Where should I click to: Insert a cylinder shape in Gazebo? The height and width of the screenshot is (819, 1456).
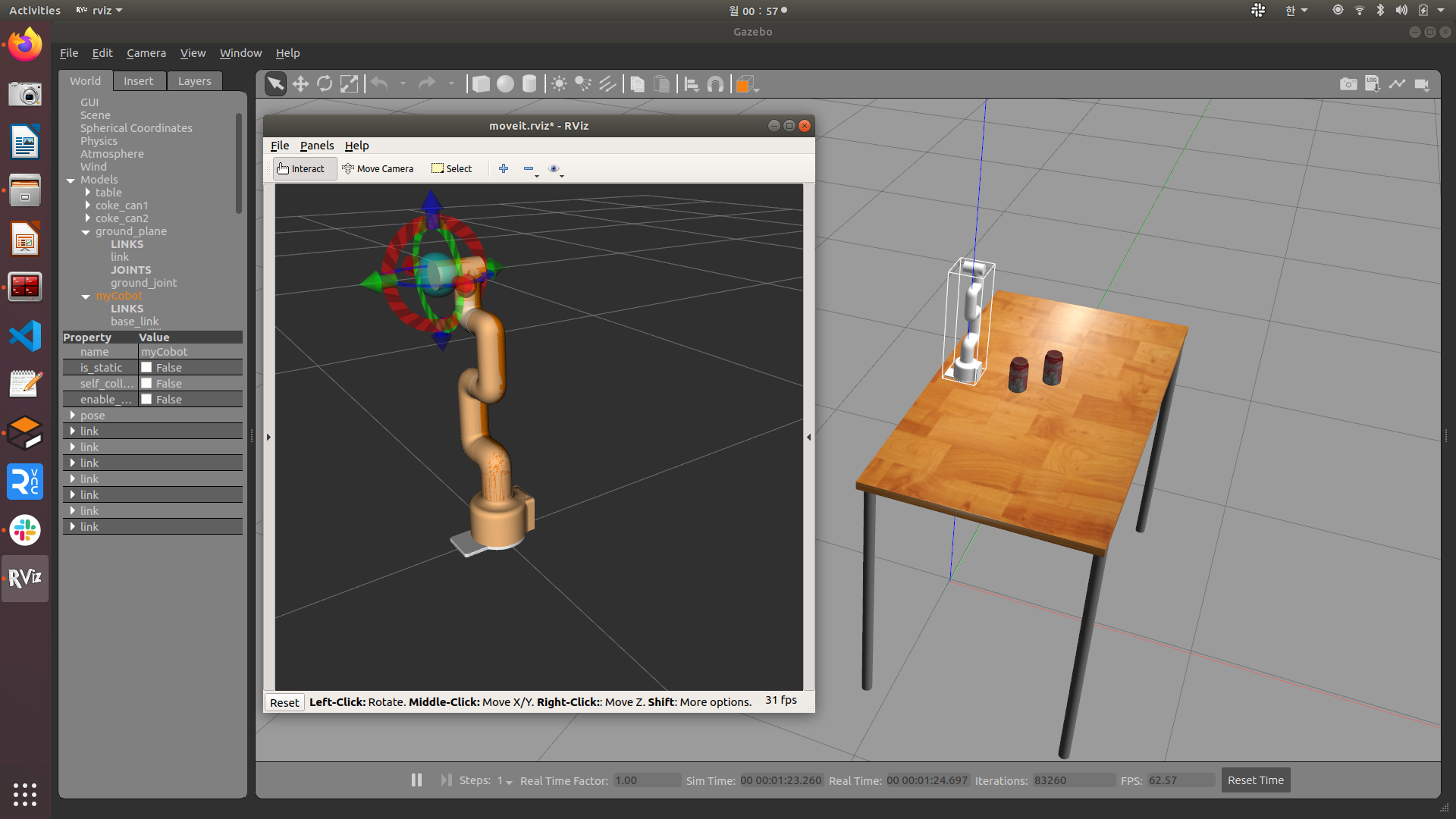point(529,83)
